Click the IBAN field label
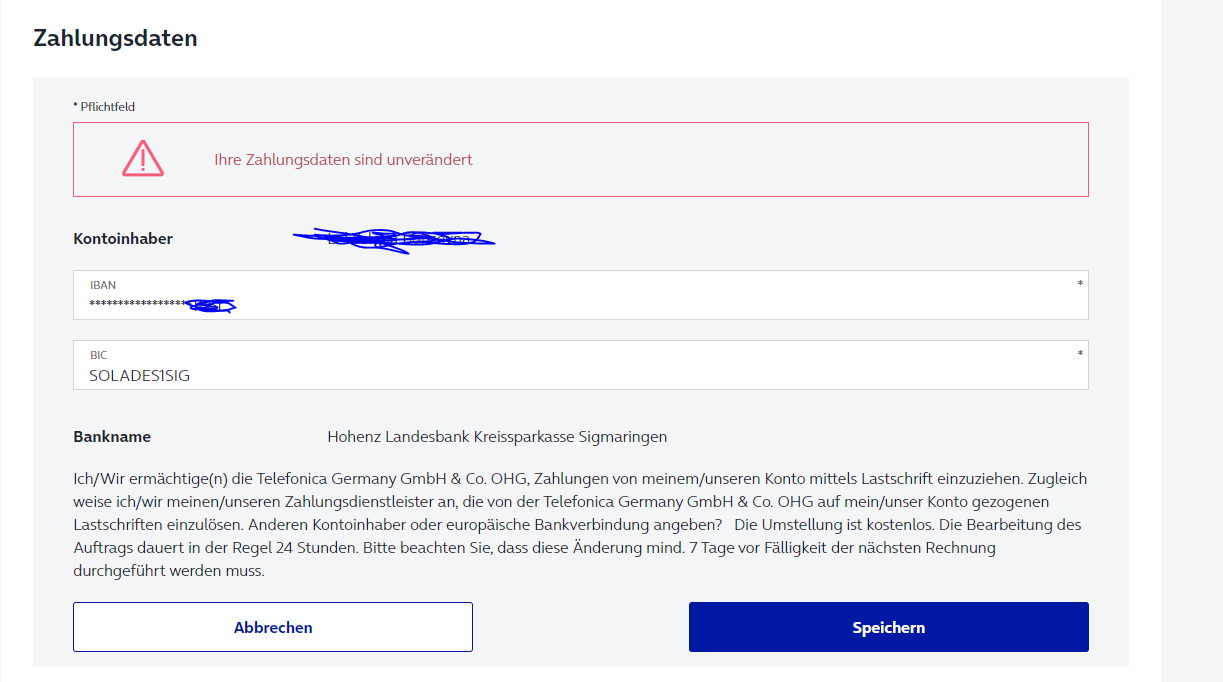The width and height of the screenshot is (1223, 682). 103,285
